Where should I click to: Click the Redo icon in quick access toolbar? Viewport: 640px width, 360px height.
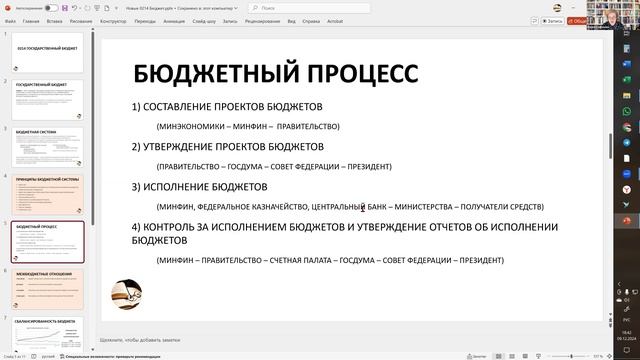[x=87, y=8]
